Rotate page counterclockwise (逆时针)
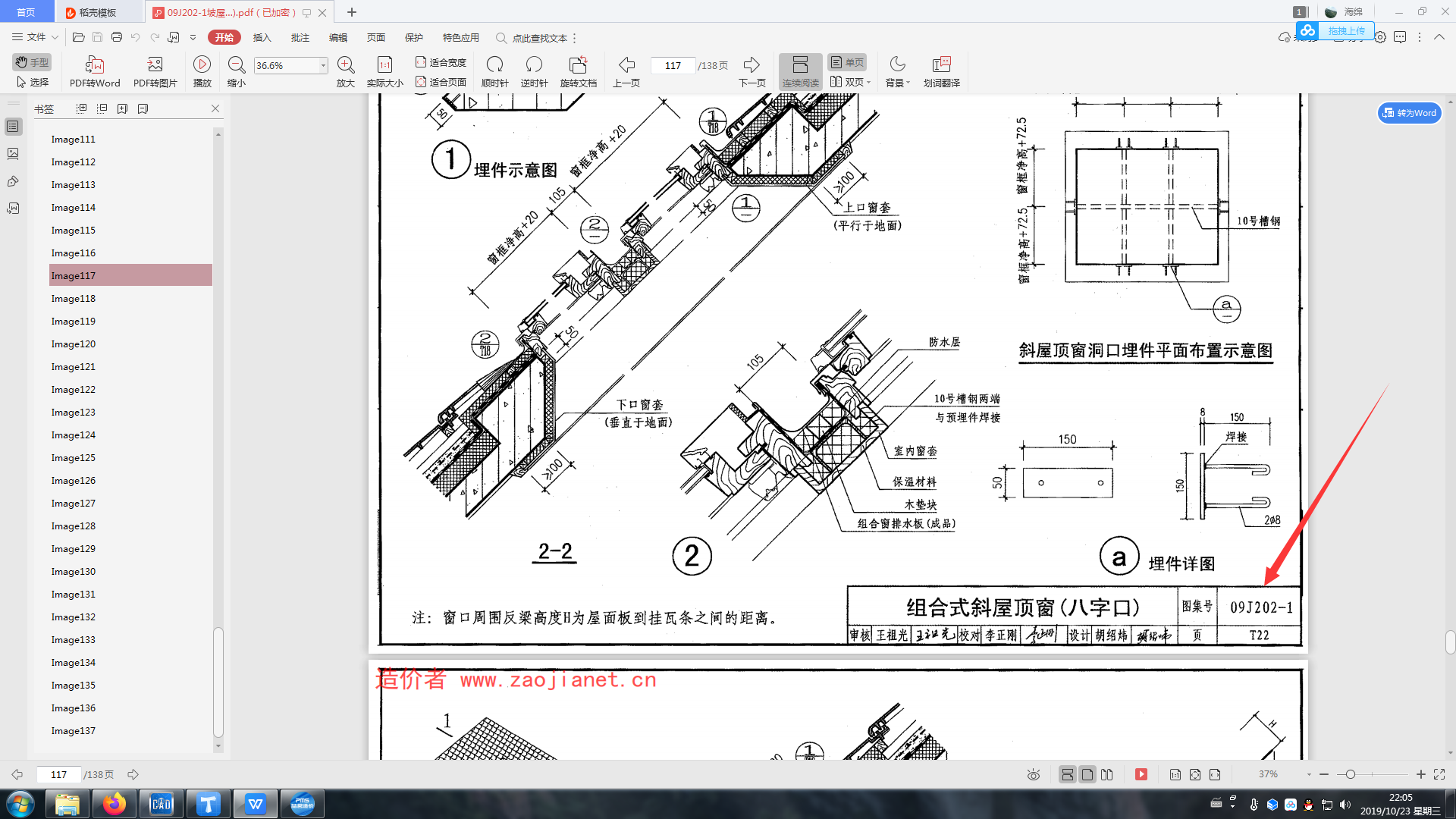Image resolution: width=1456 pixels, height=819 pixels. (x=534, y=72)
